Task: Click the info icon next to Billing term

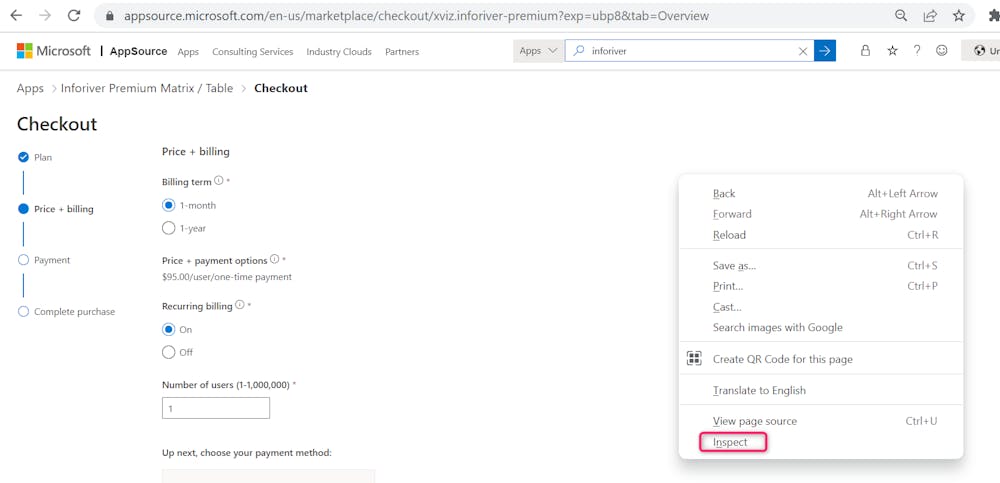Action: coord(219,181)
